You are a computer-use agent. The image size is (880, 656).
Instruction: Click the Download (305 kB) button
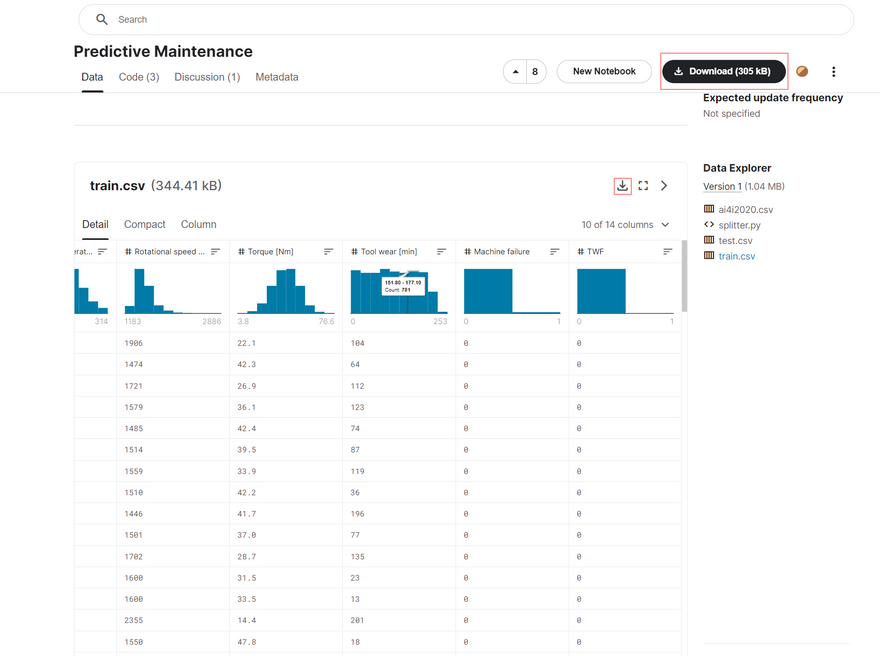coord(724,72)
